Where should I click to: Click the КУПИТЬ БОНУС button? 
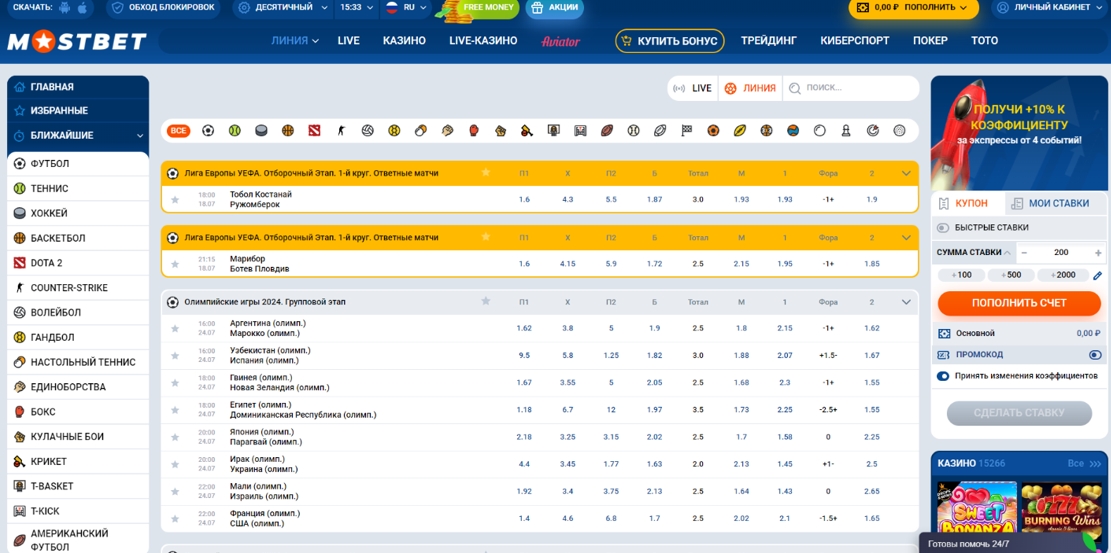pos(670,41)
